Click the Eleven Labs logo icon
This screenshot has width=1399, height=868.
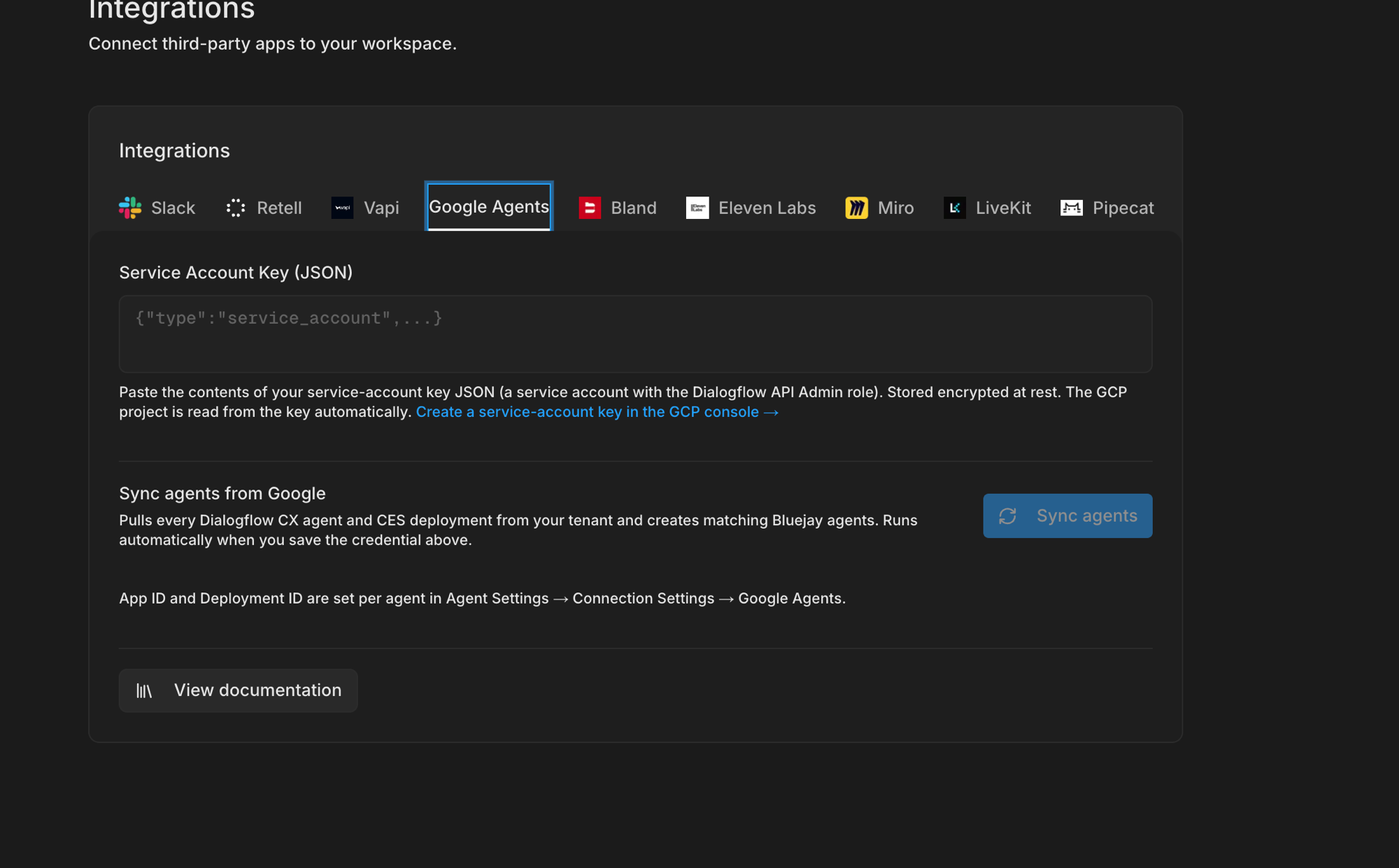(x=697, y=208)
